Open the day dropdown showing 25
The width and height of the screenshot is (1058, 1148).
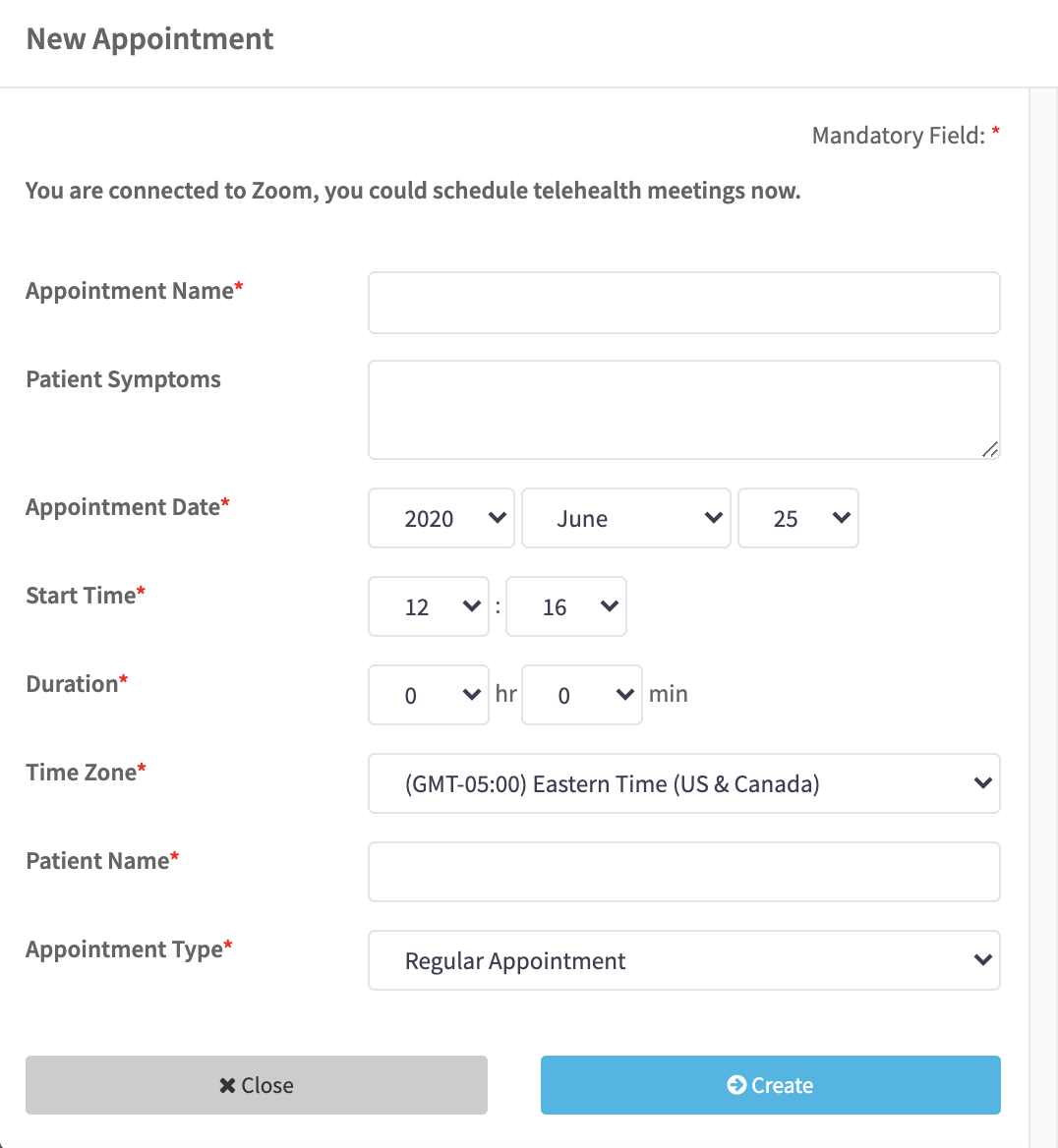point(797,518)
